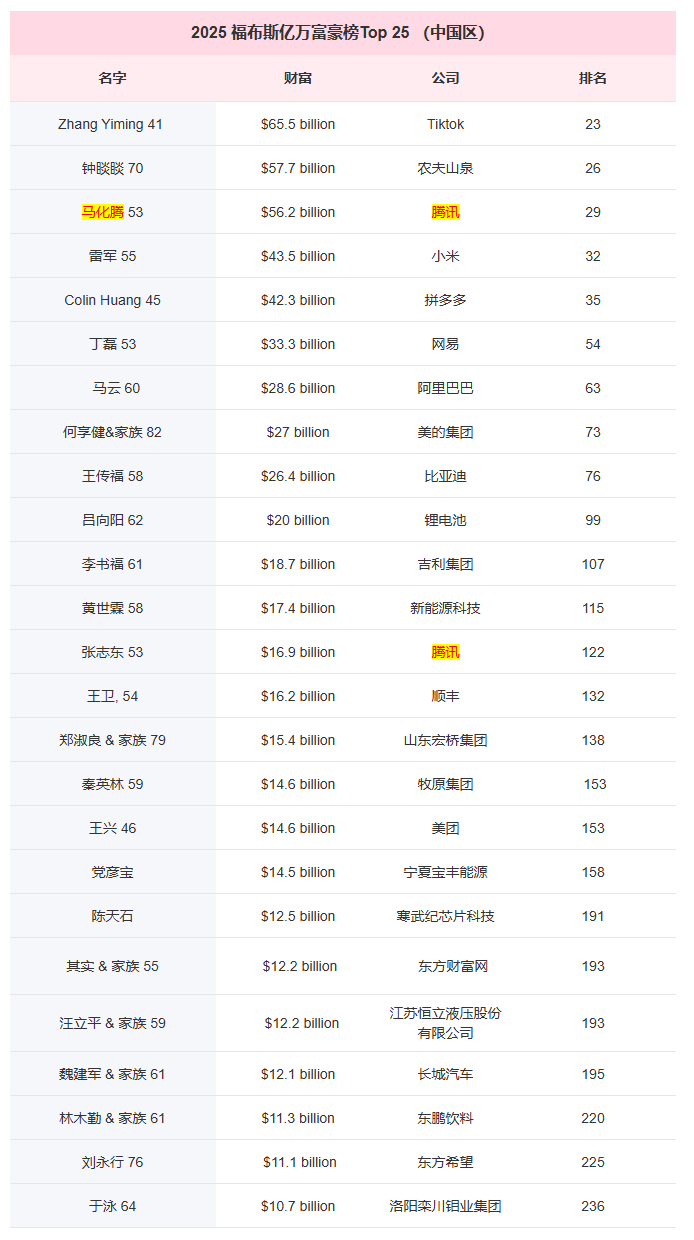Image resolution: width=694 pixels, height=1240 pixels.
Task: Click the Colin Huang 45 cell
Action: tap(112, 300)
